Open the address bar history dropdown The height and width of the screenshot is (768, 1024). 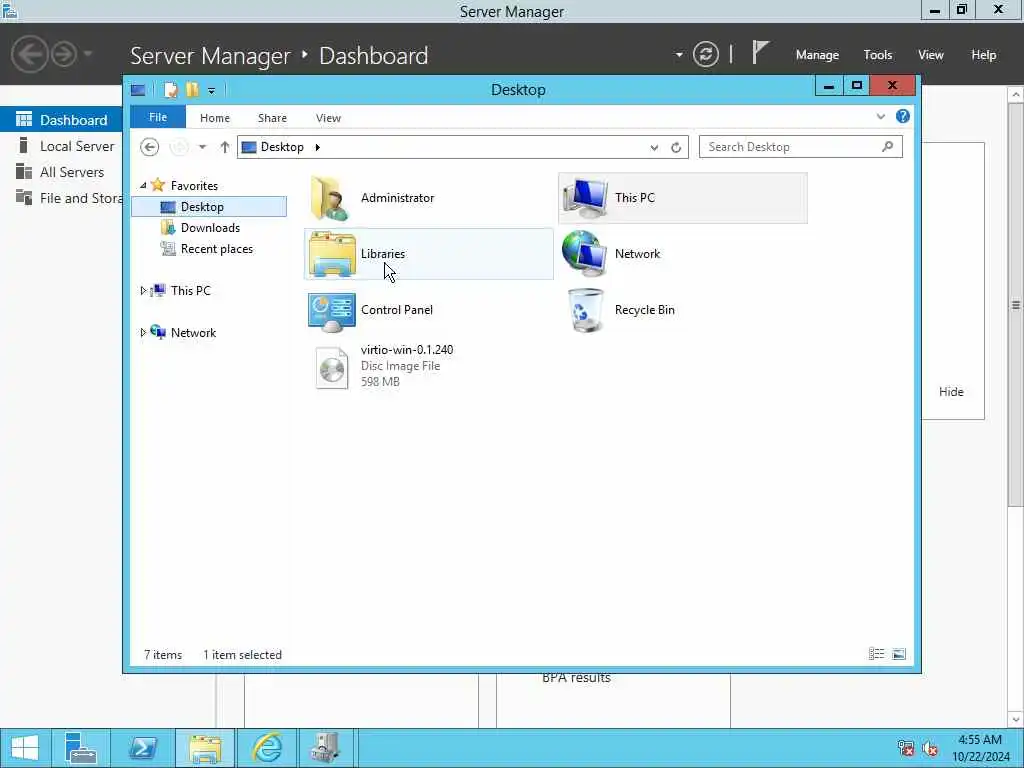tap(654, 148)
